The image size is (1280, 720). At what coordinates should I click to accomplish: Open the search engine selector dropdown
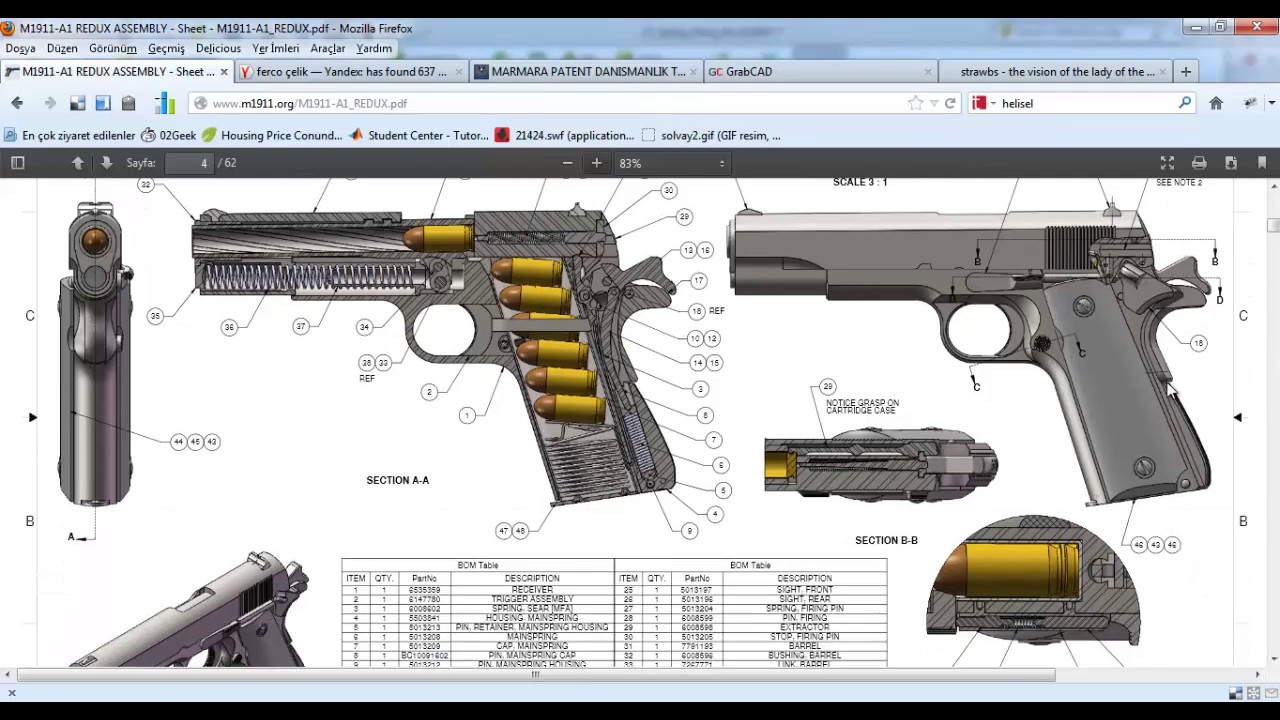coord(983,103)
